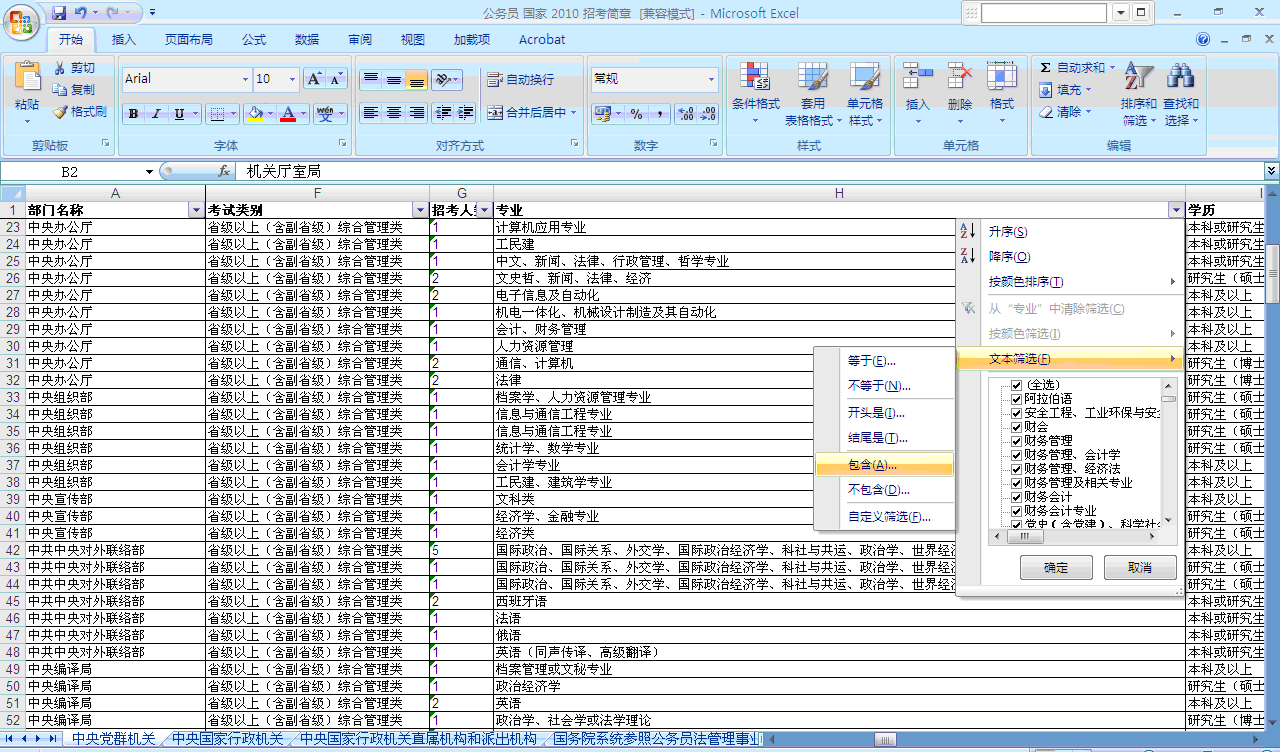Click the Merge and Center (合并后居中) icon
Viewport: 1280px width, 752px height.
pos(495,113)
